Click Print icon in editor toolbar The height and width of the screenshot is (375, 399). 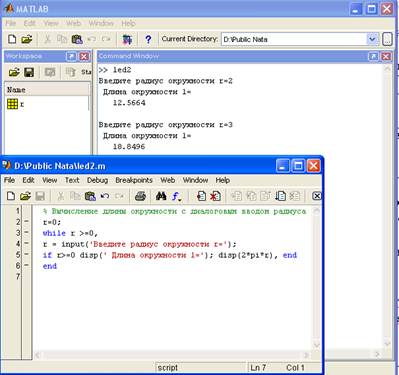click(140, 196)
